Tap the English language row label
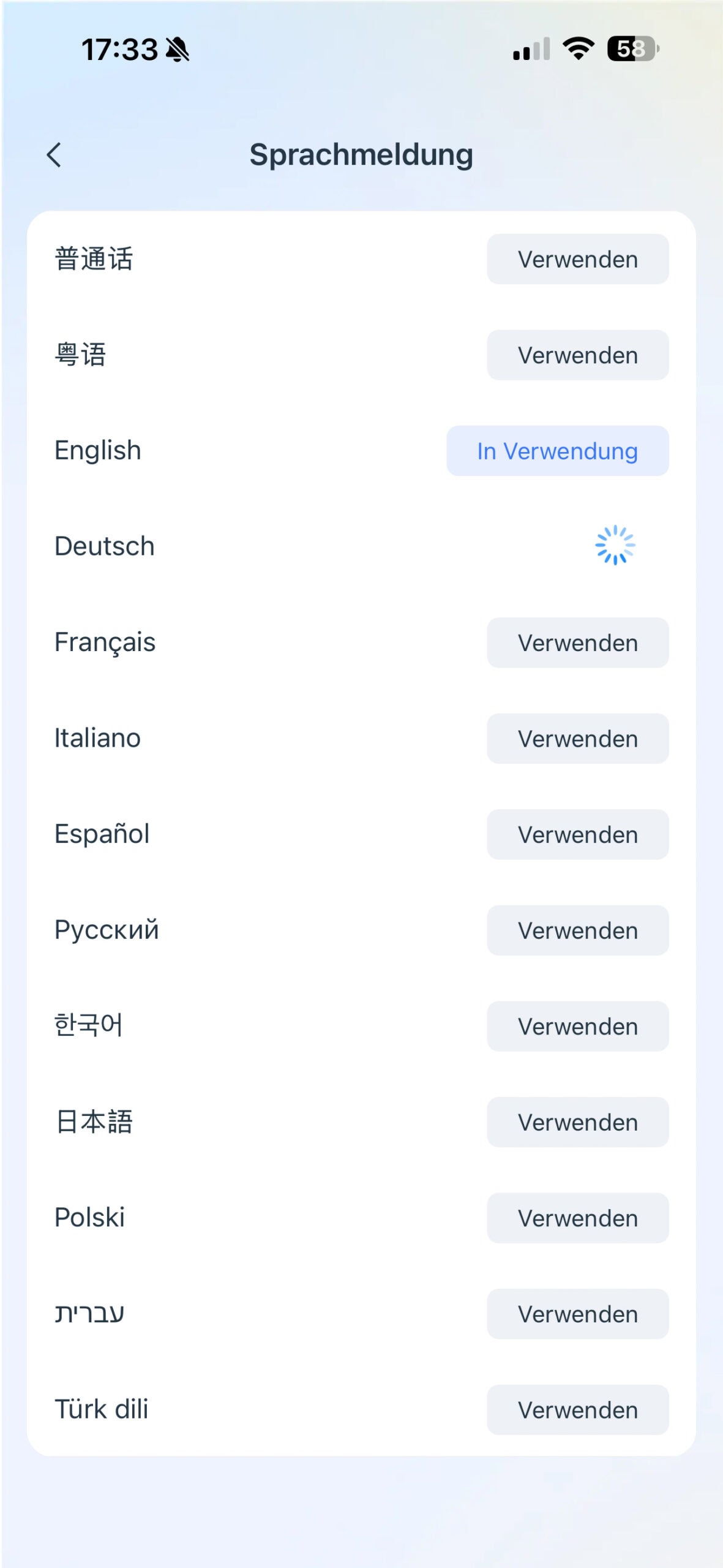 (98, 450)
